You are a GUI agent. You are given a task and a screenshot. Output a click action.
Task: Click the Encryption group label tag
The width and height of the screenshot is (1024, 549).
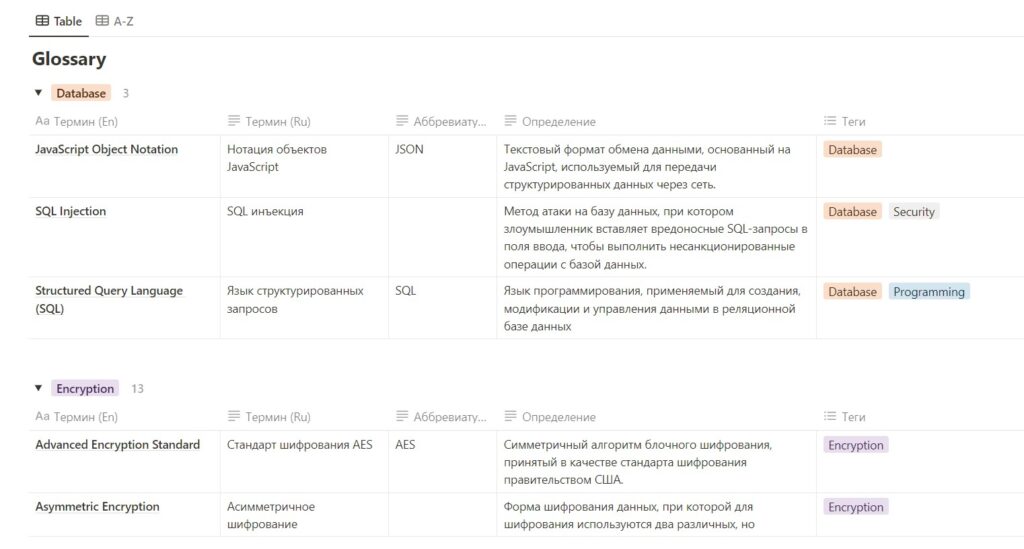click(x=85, y=388)
